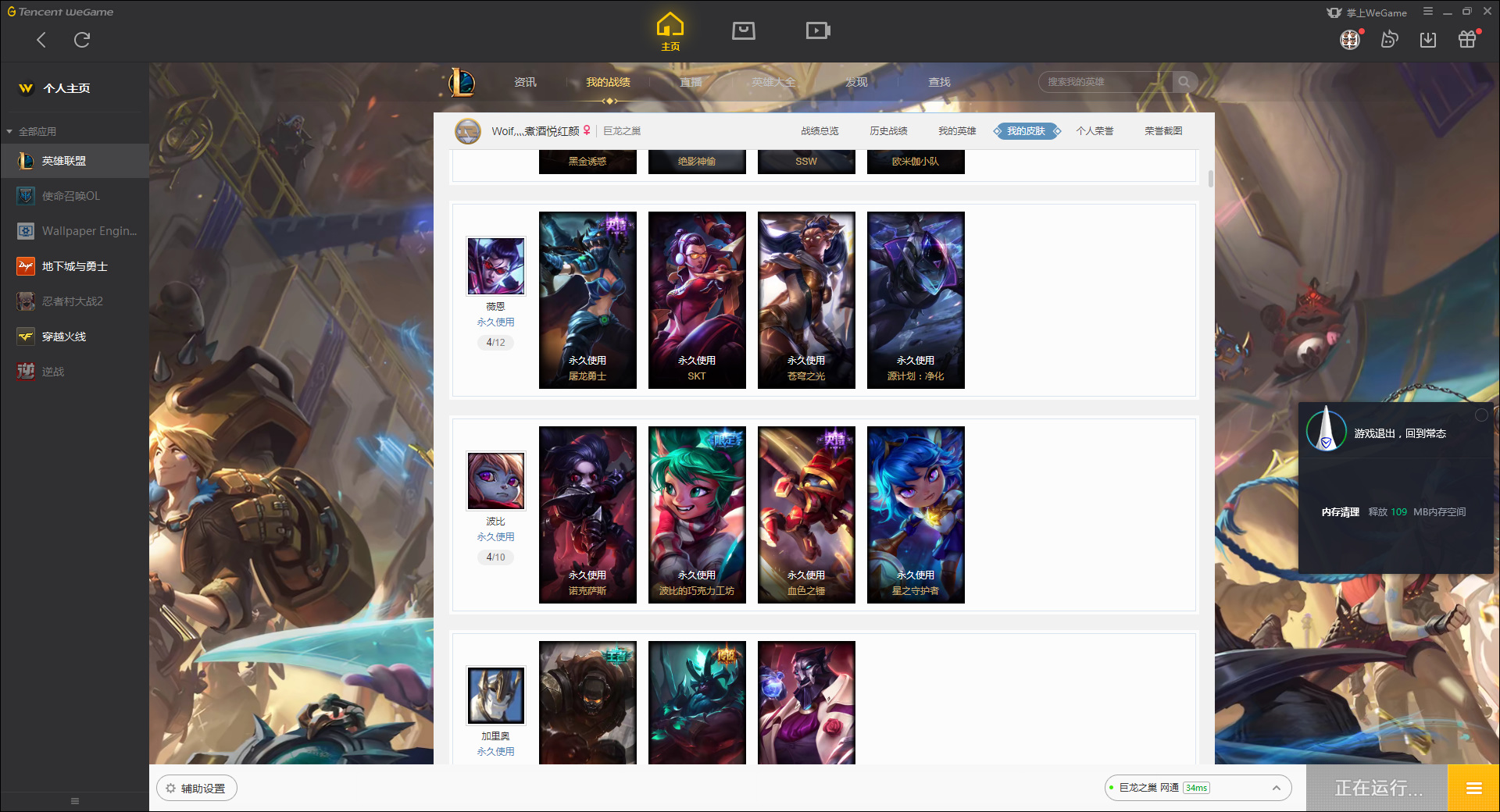Click the 搜索我的英雄 search field
The height and width of the screenshot is (812, 1500).
(x=1105, y=82)
